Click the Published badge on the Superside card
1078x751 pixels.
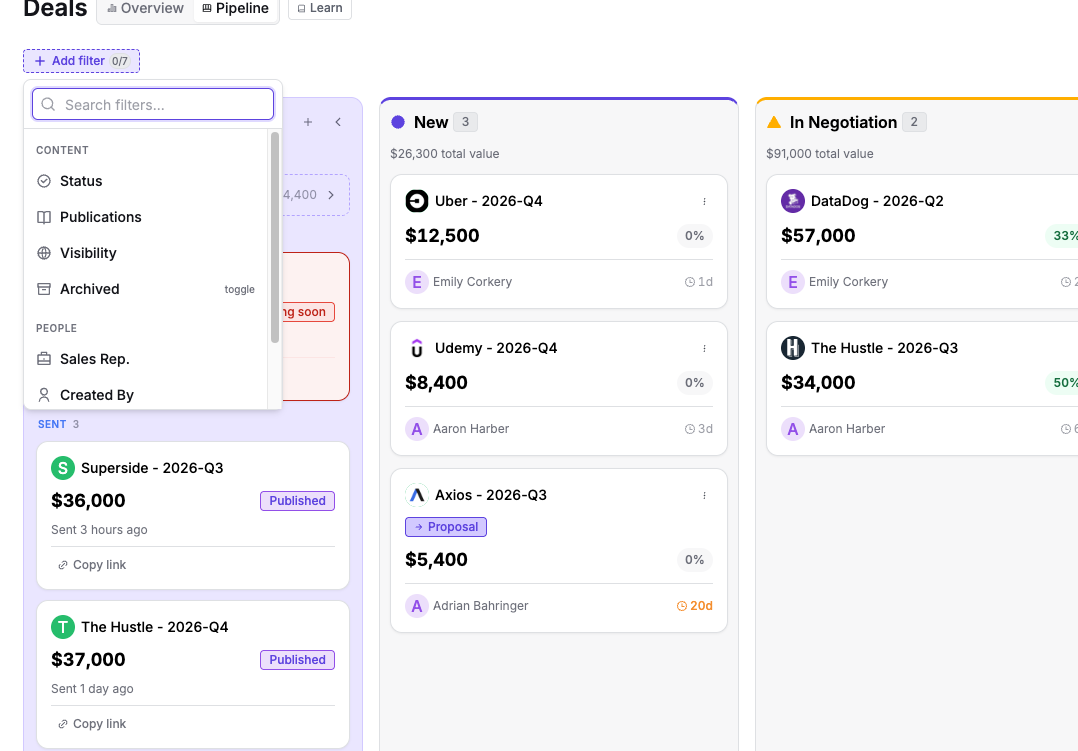tap(297, 501)
